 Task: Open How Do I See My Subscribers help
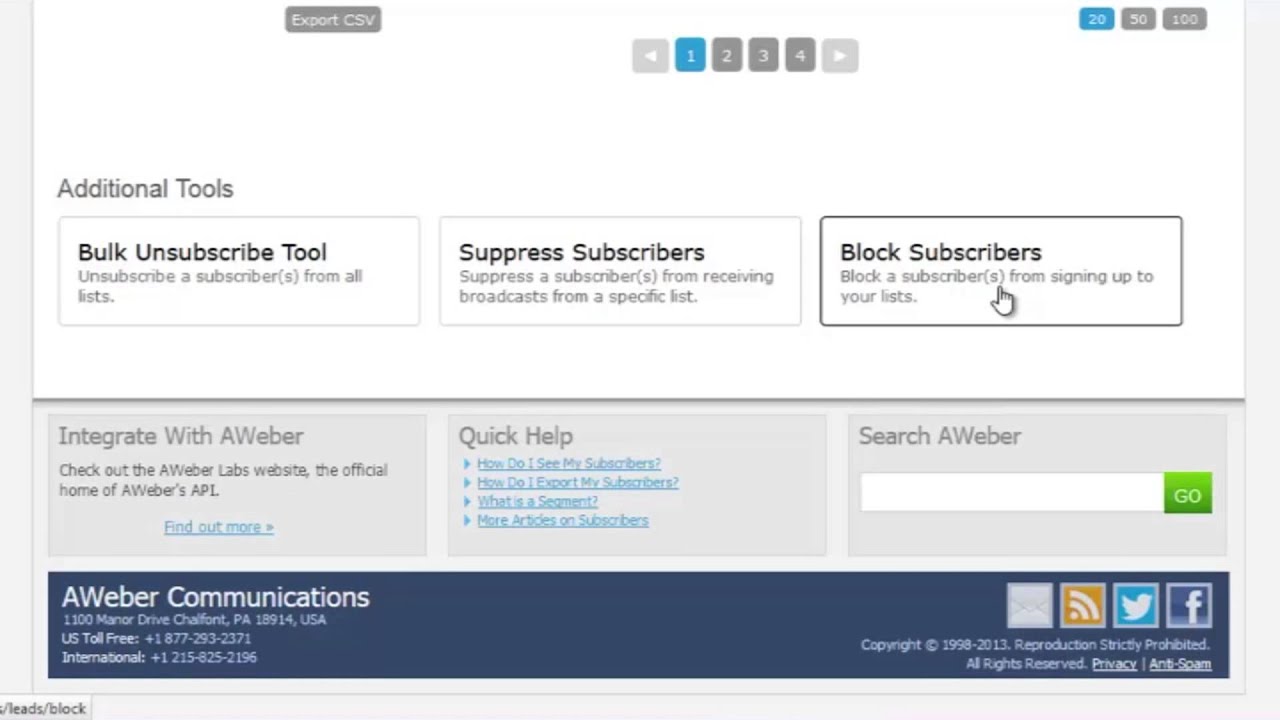[568, 463]
